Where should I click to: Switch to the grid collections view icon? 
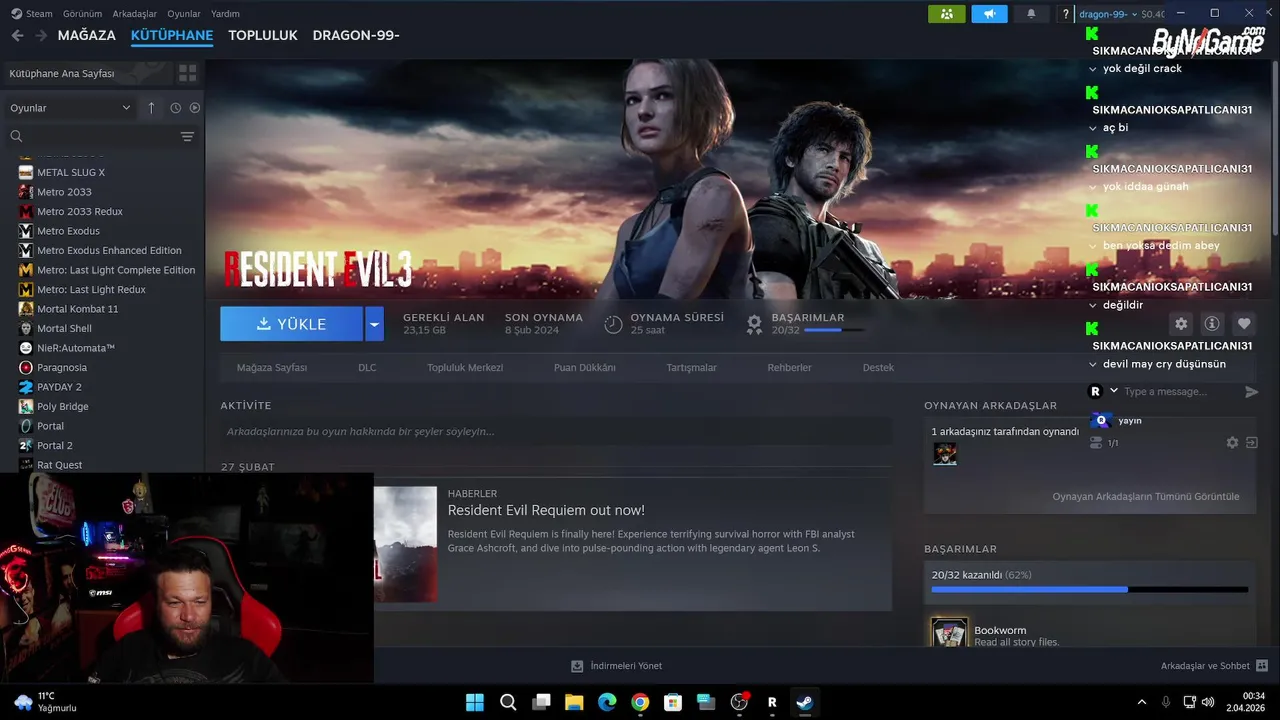point(187,73)
